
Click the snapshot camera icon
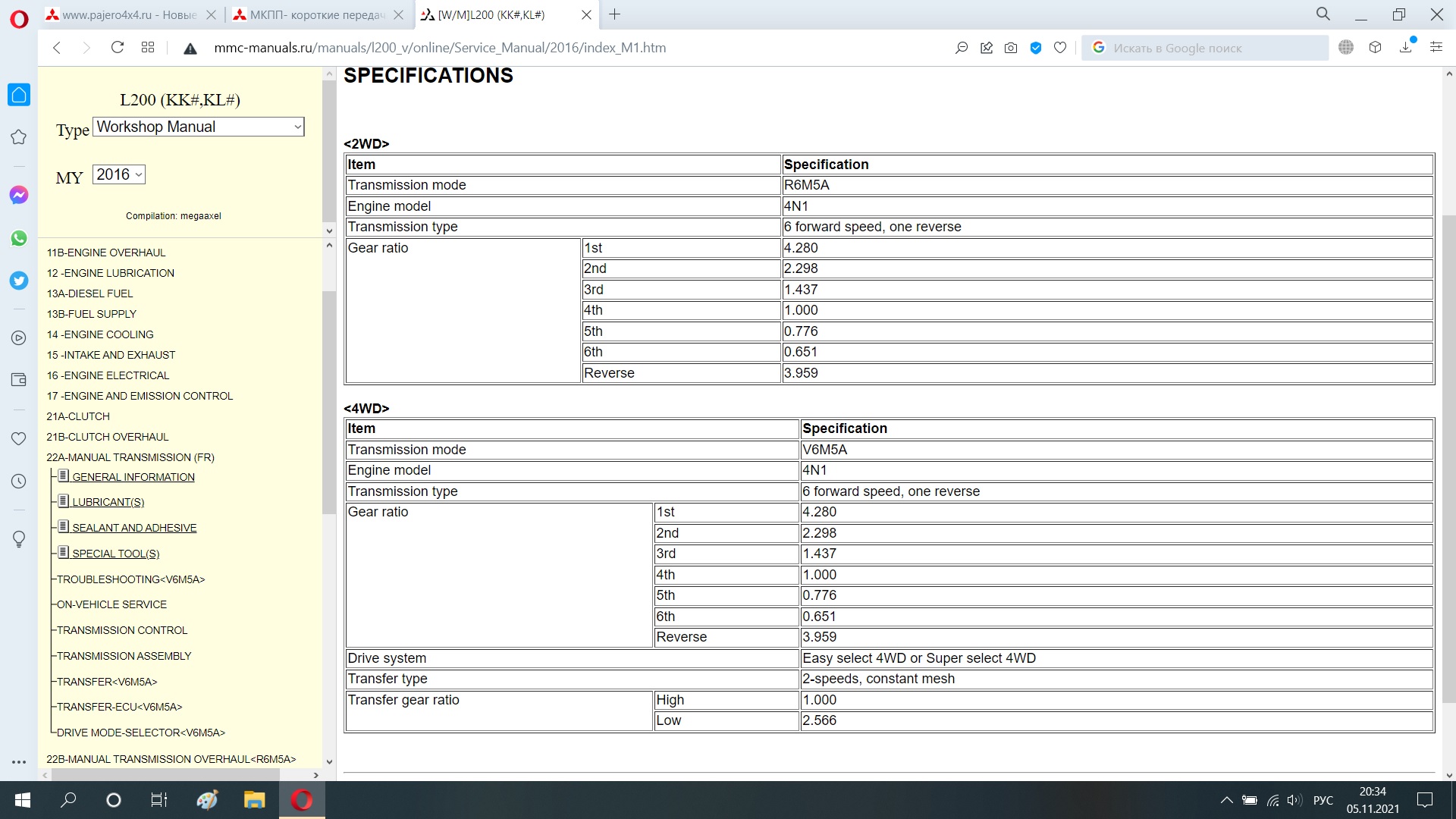coord(1011,48)
